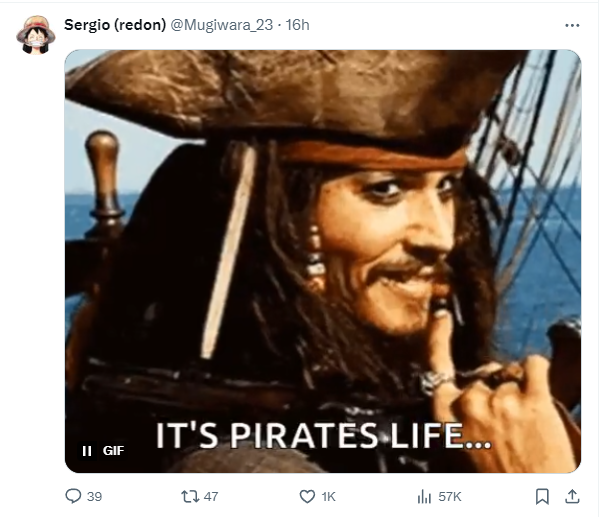Open the three-dot more options menu

(x=572, y=25)
